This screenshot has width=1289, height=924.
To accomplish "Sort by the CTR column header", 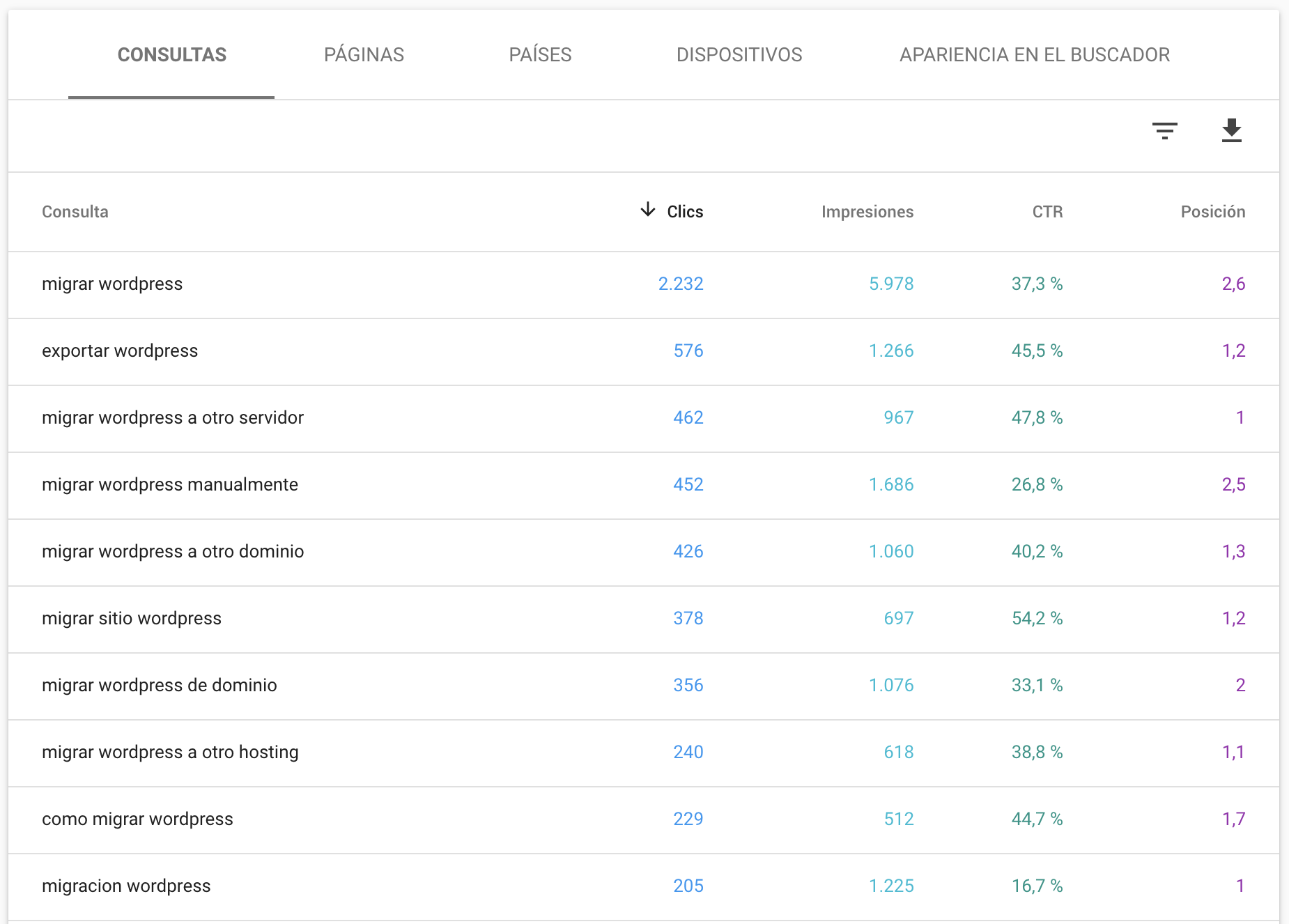I will pos(1047,212).
